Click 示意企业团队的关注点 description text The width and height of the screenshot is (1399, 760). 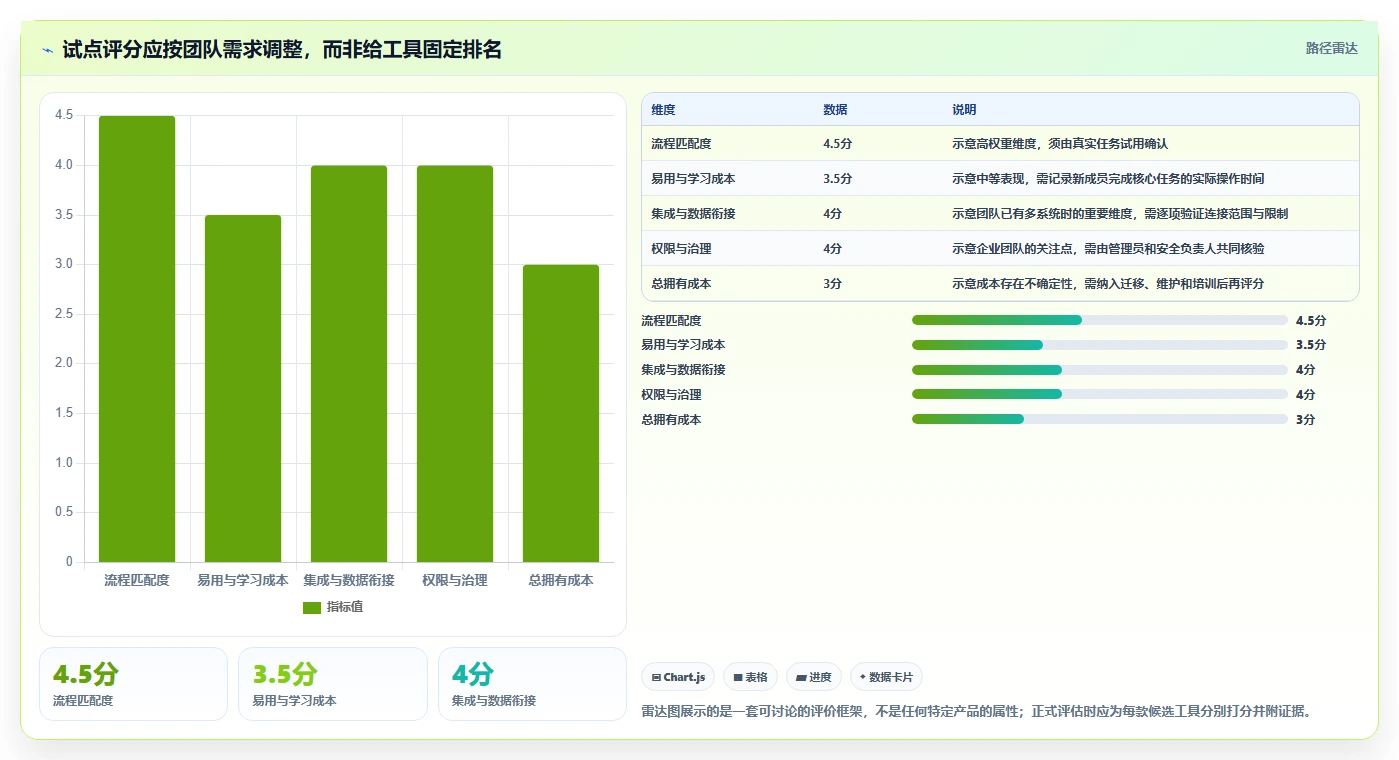(x=1108, y=249)
